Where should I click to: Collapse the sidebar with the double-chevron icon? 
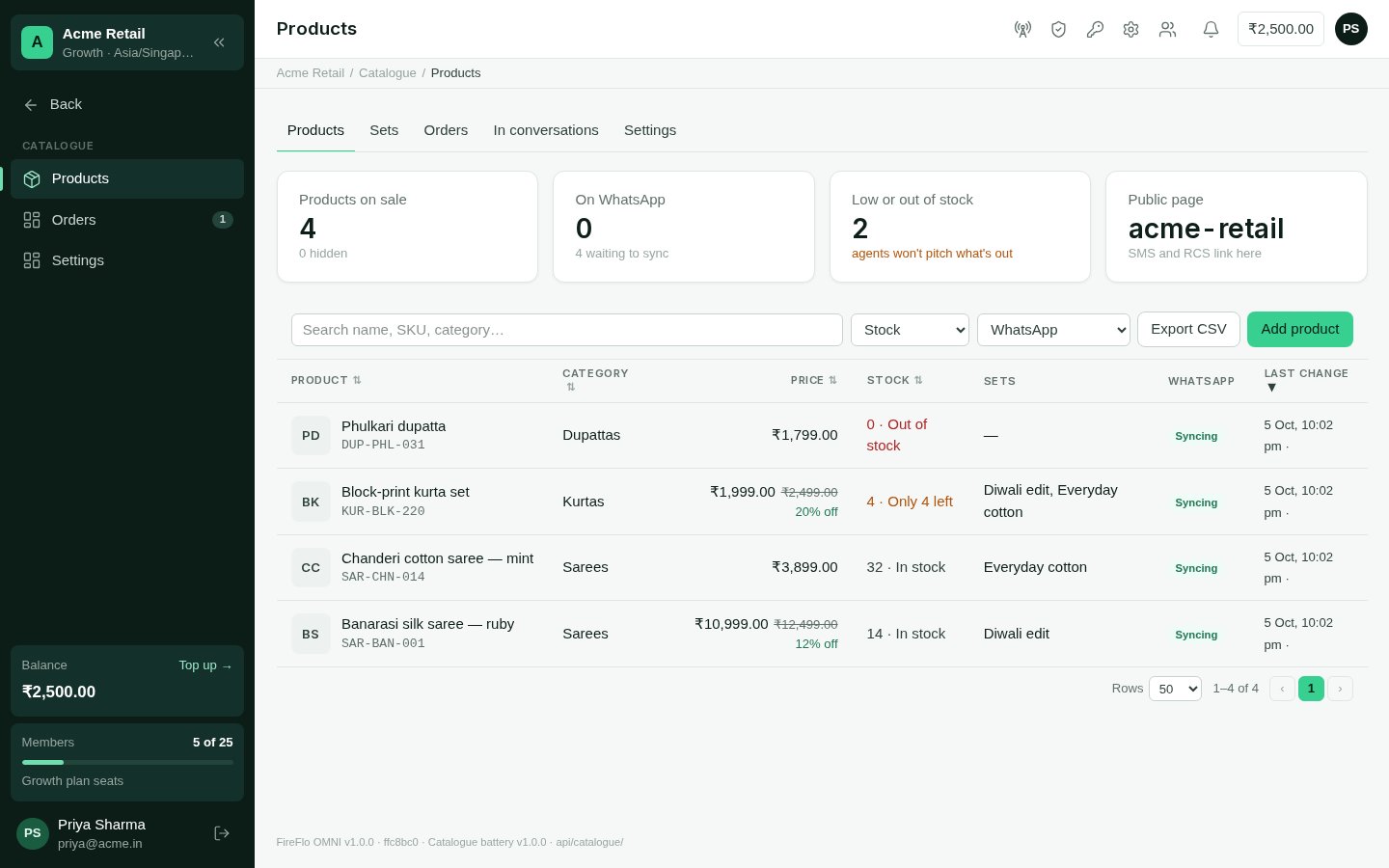tap(219, 42)
